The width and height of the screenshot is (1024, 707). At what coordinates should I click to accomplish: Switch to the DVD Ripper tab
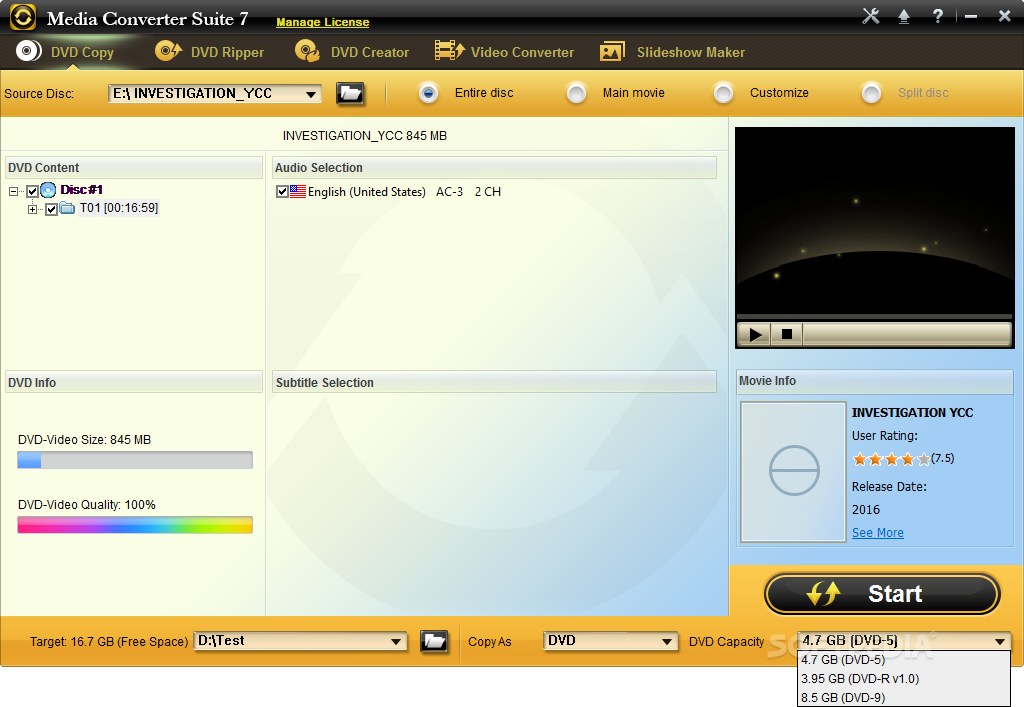[x=210, y=52]
